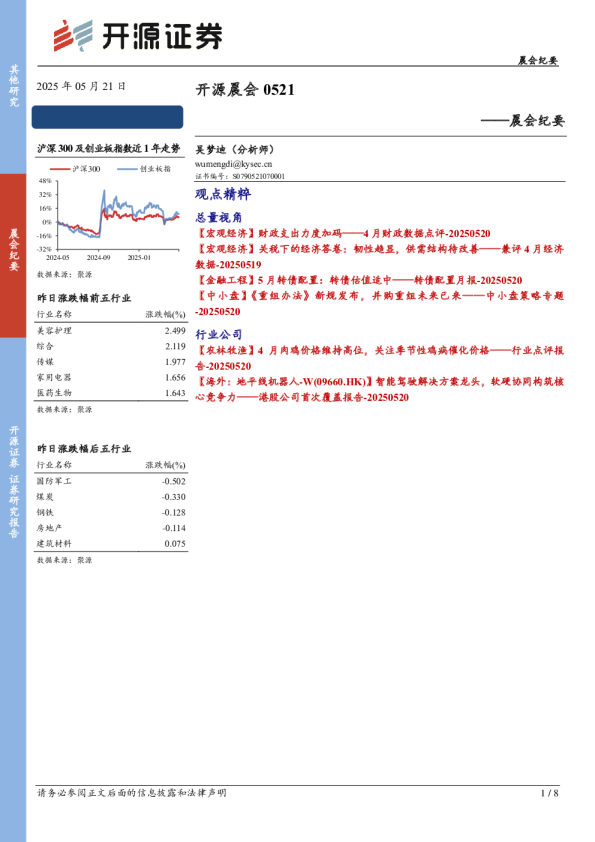Click the 医药生物 row
Screen dimensions: 595x842
pos(111,393)
